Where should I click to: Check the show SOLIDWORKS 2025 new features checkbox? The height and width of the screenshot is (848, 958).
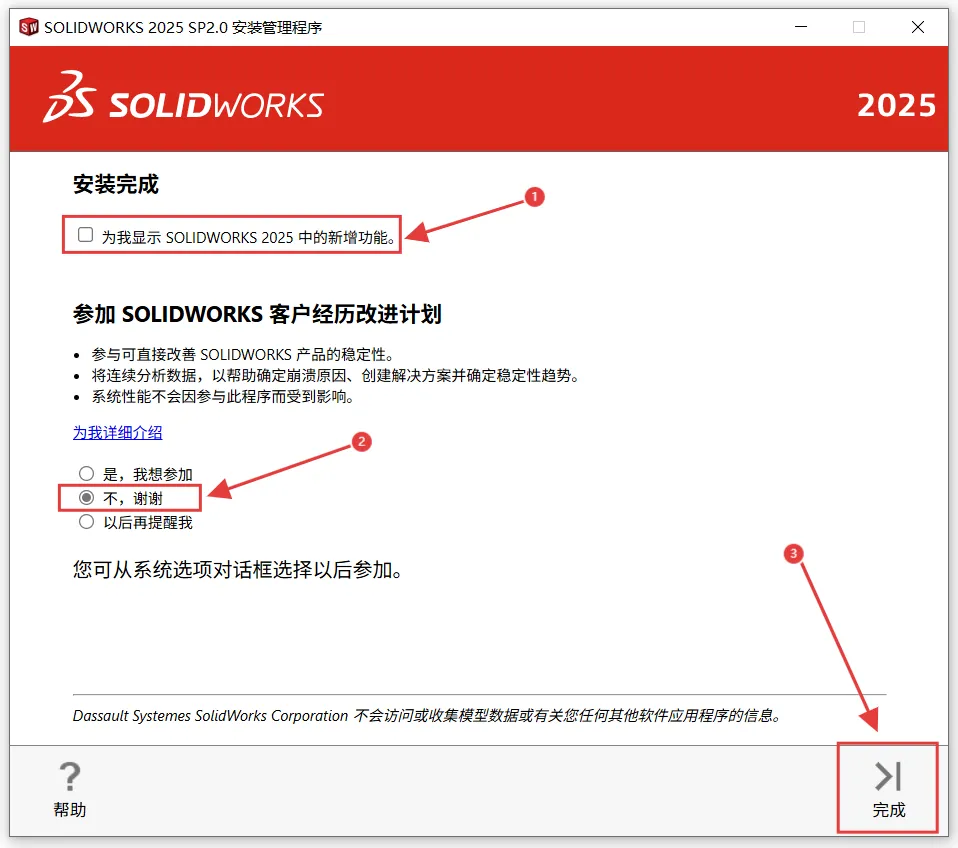[86, 235]
